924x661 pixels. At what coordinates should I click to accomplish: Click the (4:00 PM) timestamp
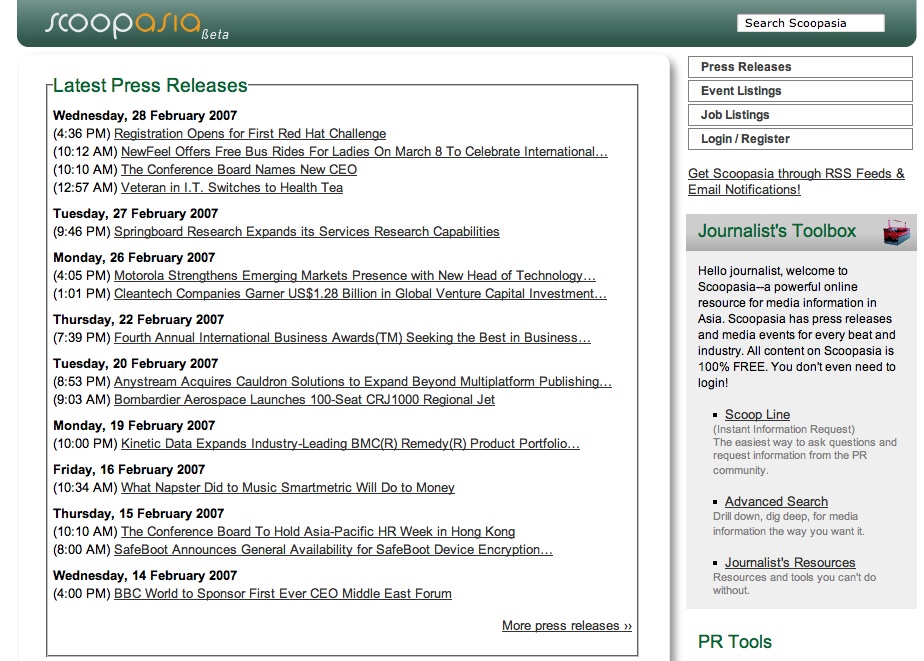pyautogui.click(x=82, y=594)
